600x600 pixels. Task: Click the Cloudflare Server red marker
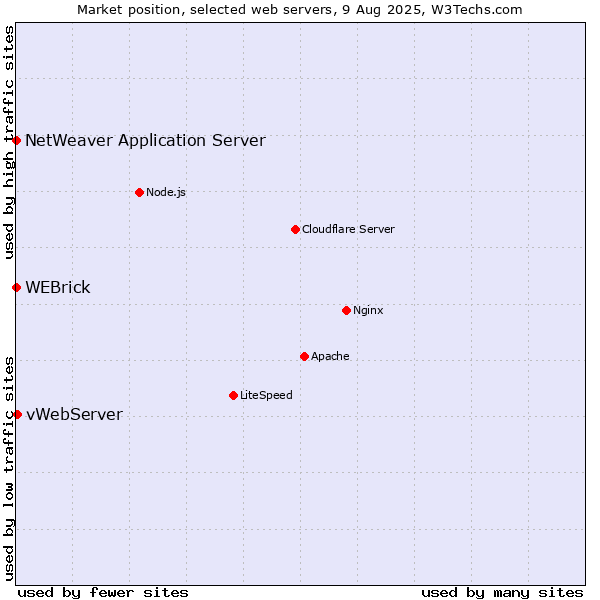(x=295, y=229)
